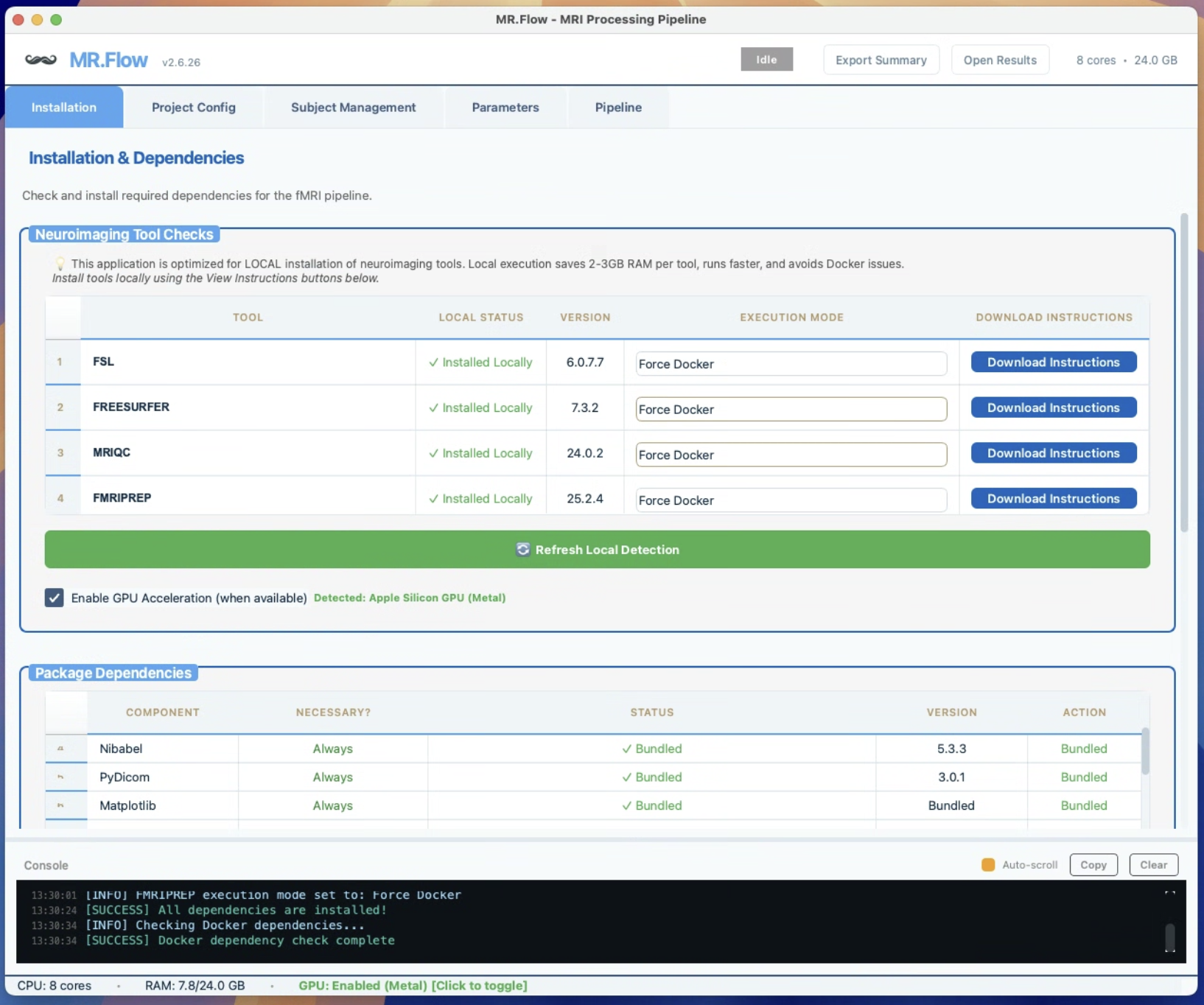Click Download Instructions for FREESURFER
Image resolution: width=1204 pixels, height=1005 pixels.
pos(1052,407)
